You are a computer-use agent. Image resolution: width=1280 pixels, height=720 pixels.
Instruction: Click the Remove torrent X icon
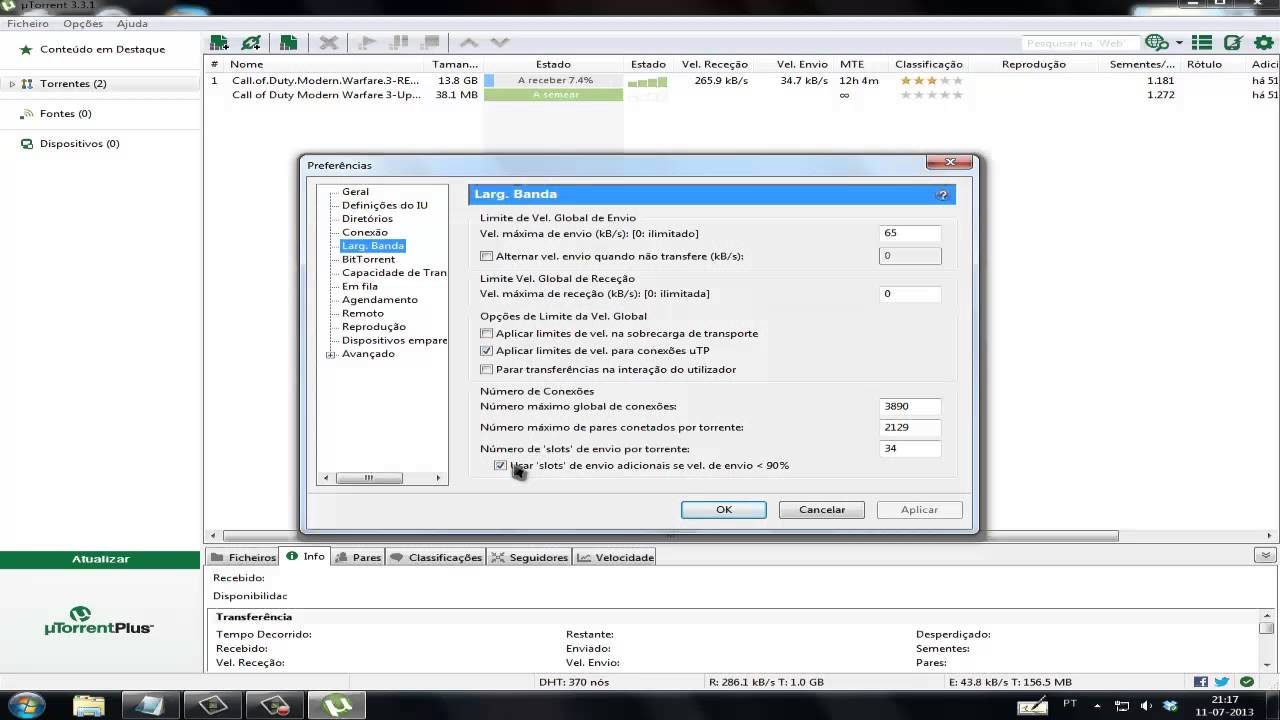(328, 43)
